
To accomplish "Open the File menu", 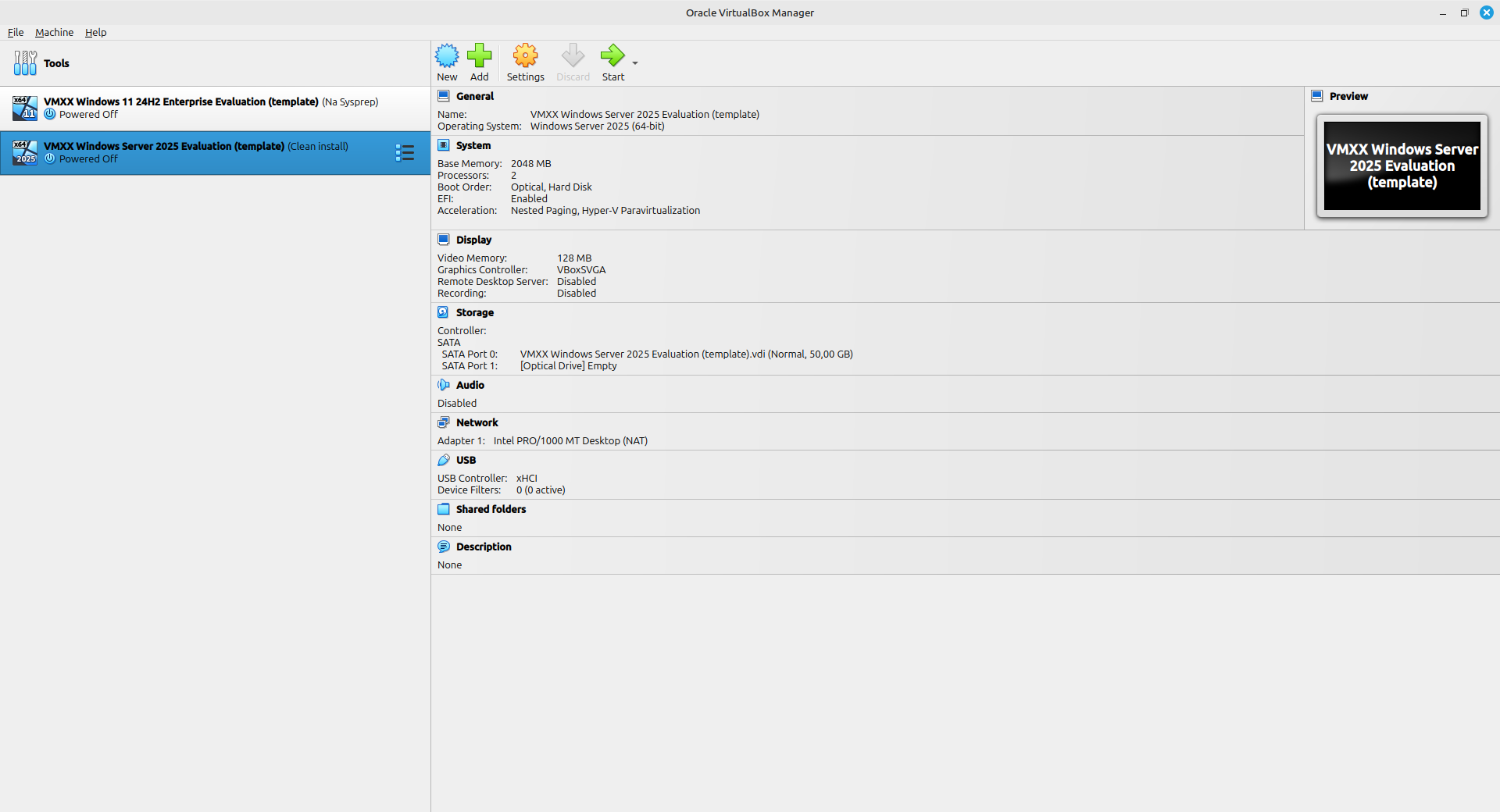I will [16, 32].
